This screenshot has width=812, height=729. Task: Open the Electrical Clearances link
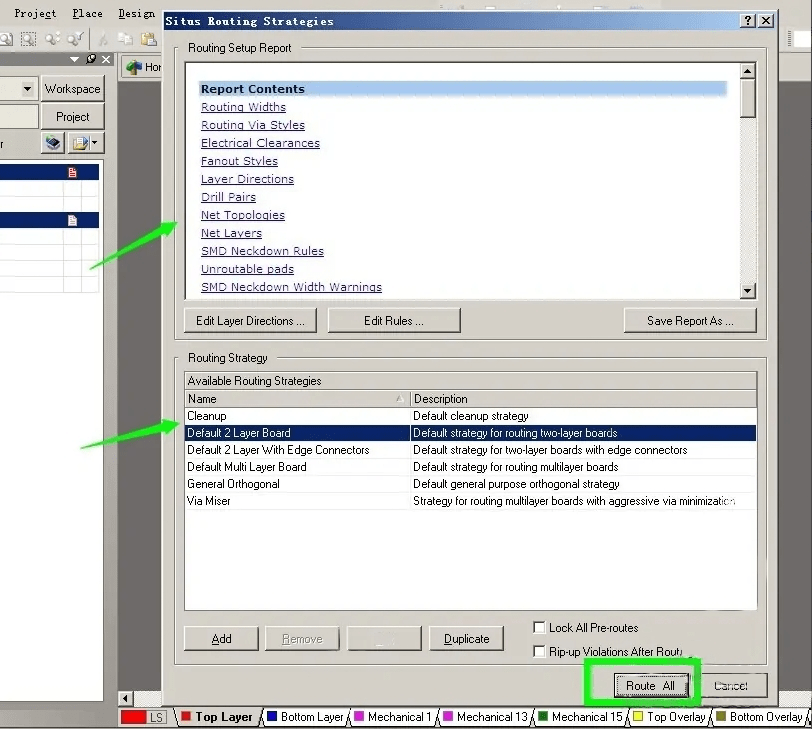[260, 143]
